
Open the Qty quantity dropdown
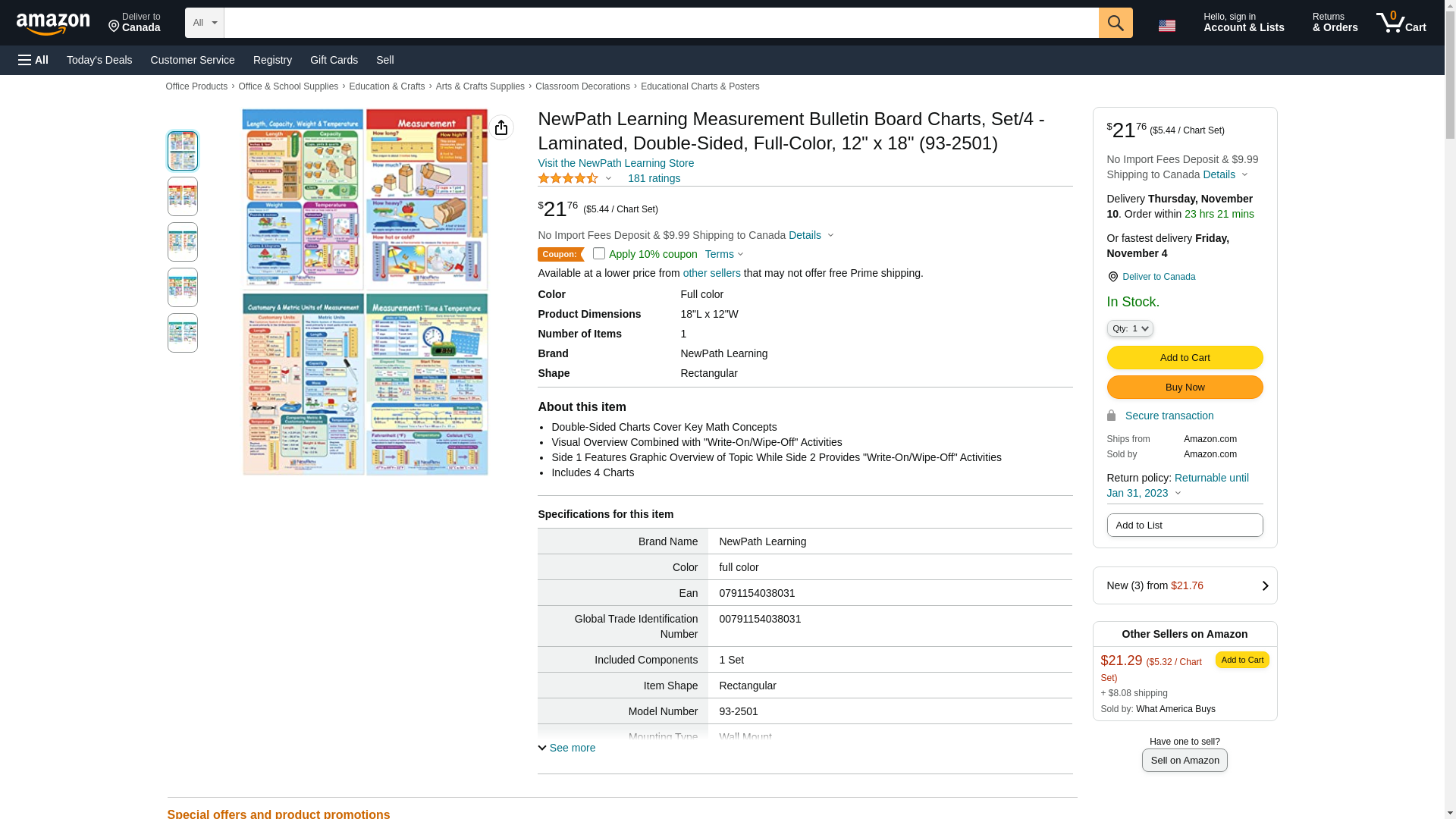click(x=1129, y=328)
